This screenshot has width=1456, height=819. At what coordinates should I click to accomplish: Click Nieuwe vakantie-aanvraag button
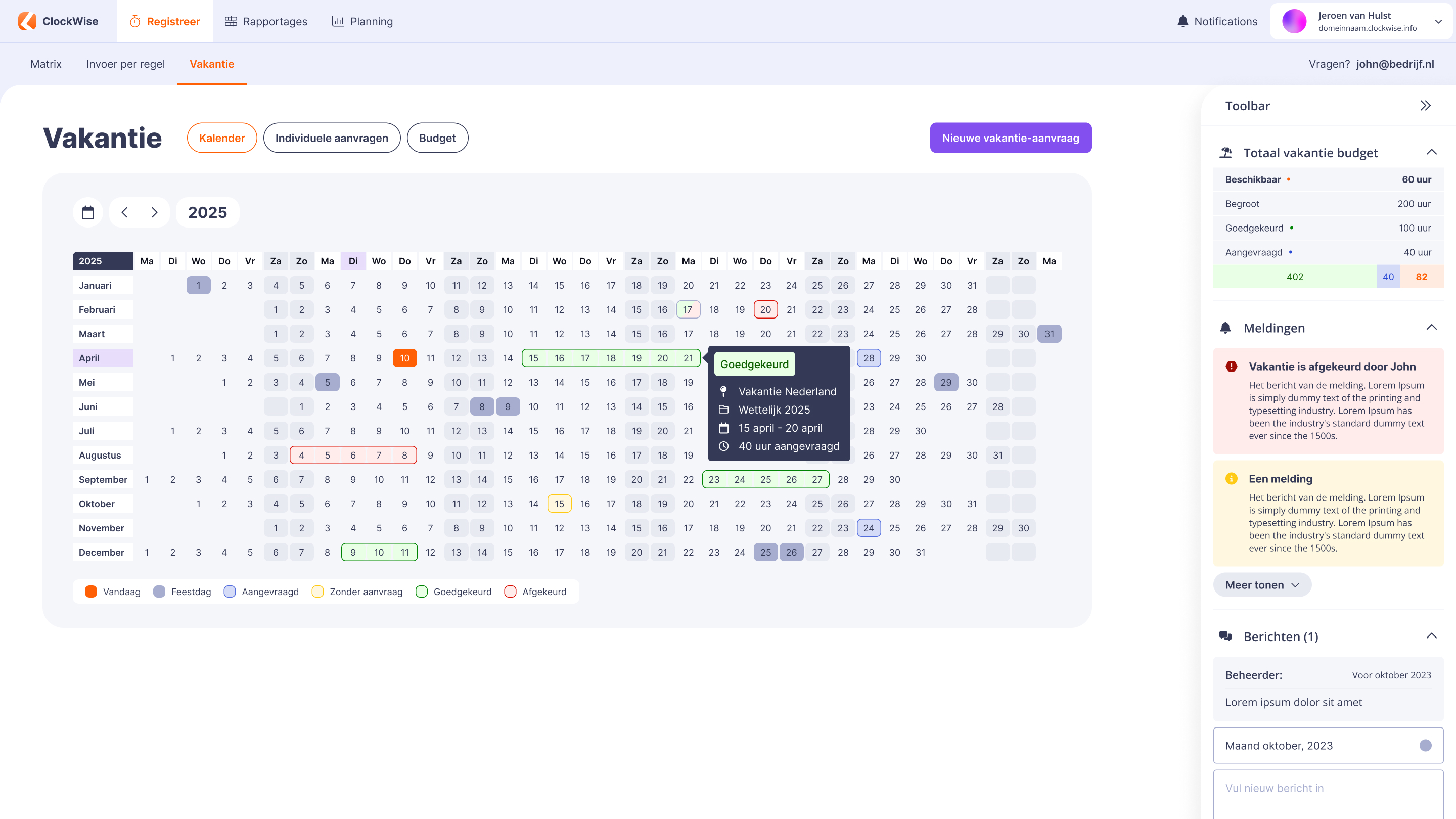[x=1010, y=138]
